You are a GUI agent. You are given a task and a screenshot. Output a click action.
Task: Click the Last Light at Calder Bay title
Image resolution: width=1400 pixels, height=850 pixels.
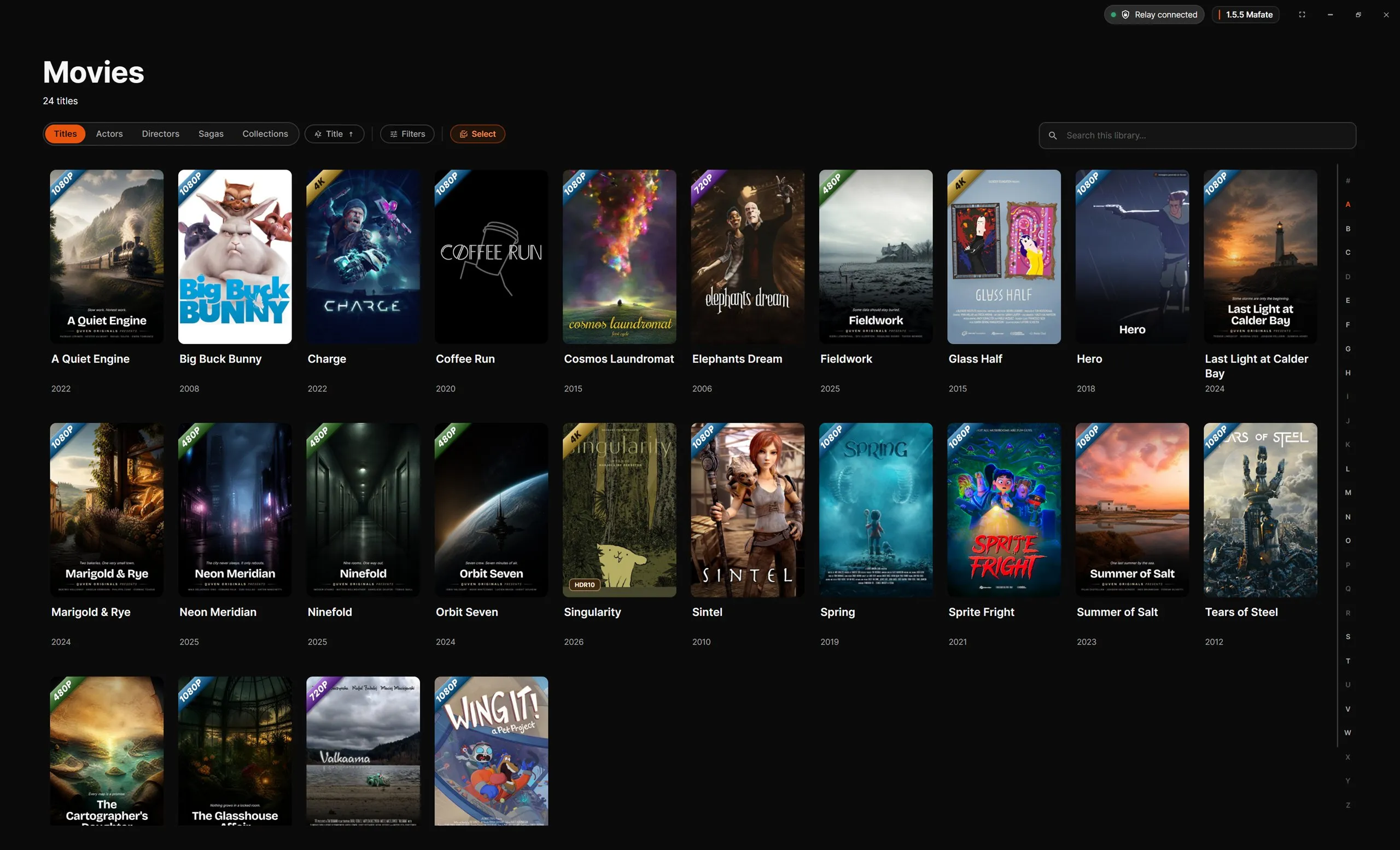(x=1256, y=366)
